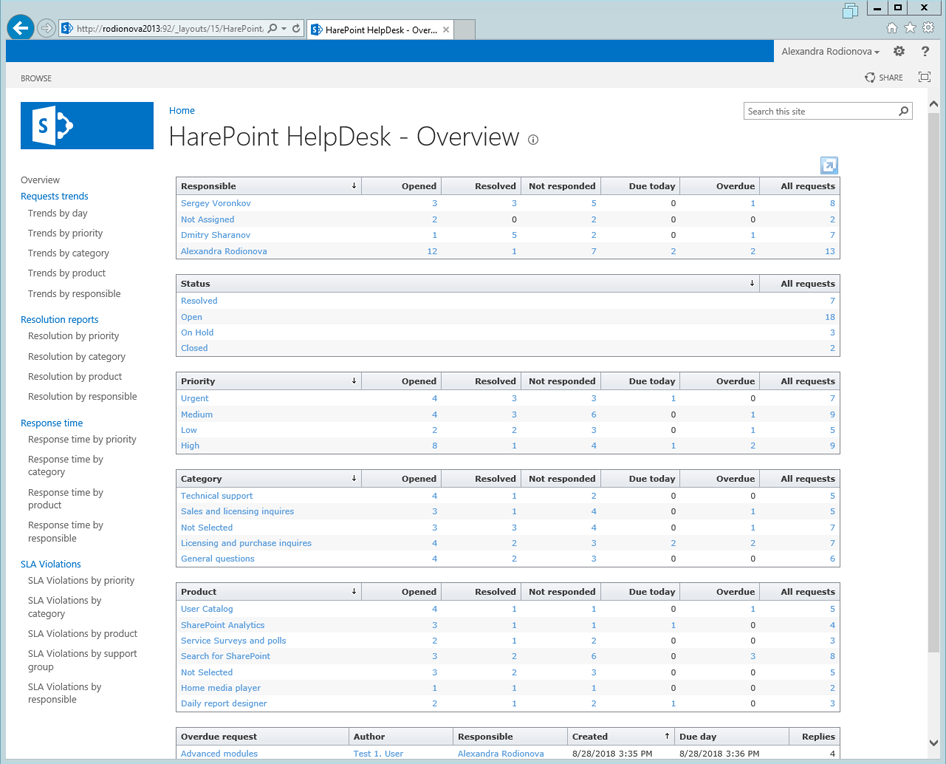
Task: Open the Favorites star icon
Action: (910, 28)
